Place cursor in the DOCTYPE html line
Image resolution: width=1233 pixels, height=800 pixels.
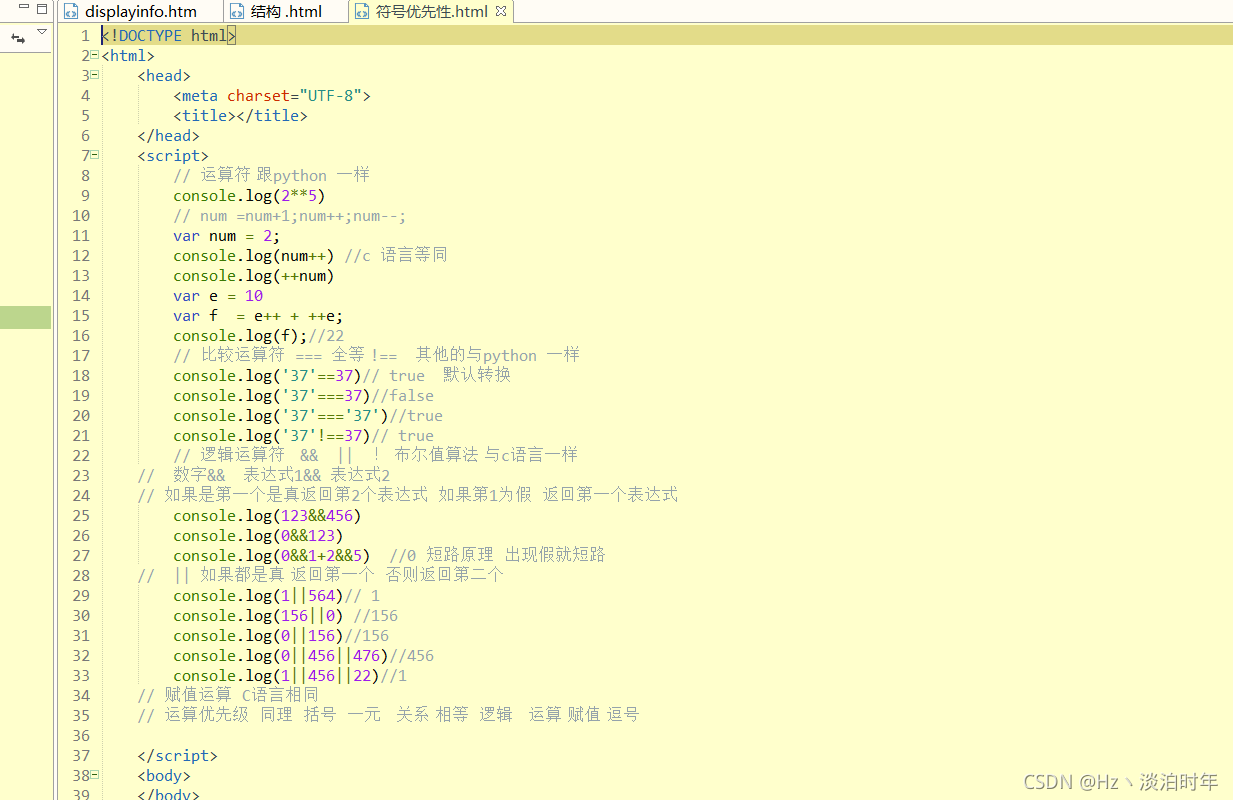pos(169,36)
